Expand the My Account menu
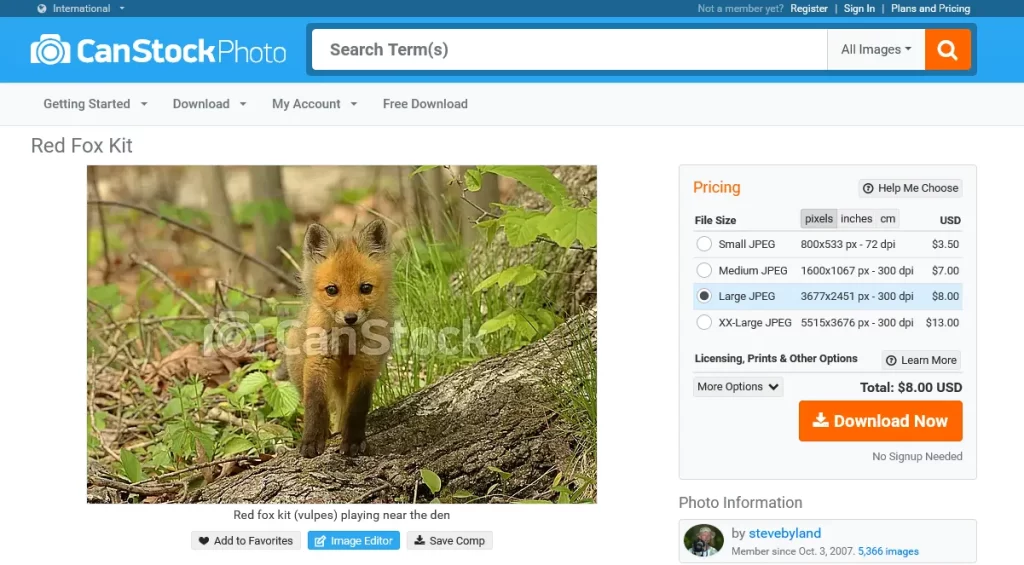Image resolution: width=1024 pixels, height=565 pixels. 315,104
